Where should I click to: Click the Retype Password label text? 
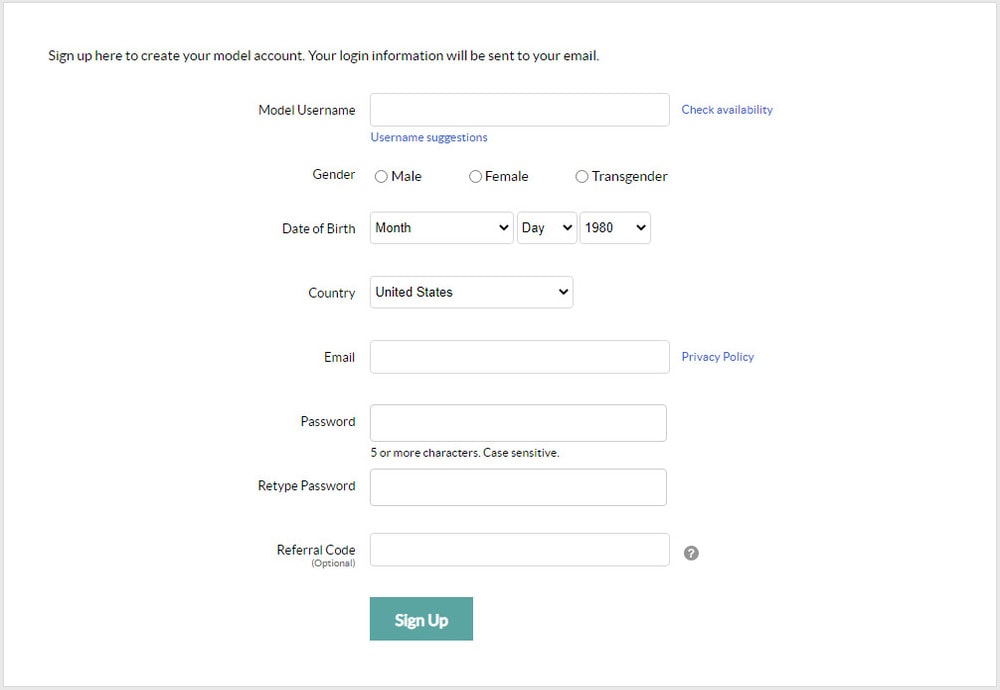click(306, 486)
